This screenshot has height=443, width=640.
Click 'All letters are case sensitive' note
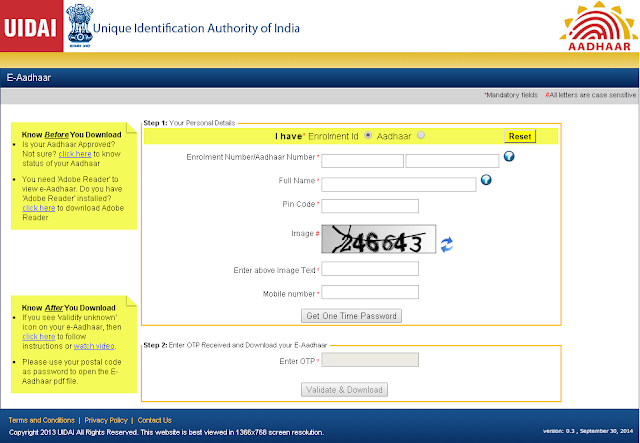(591, 95)
